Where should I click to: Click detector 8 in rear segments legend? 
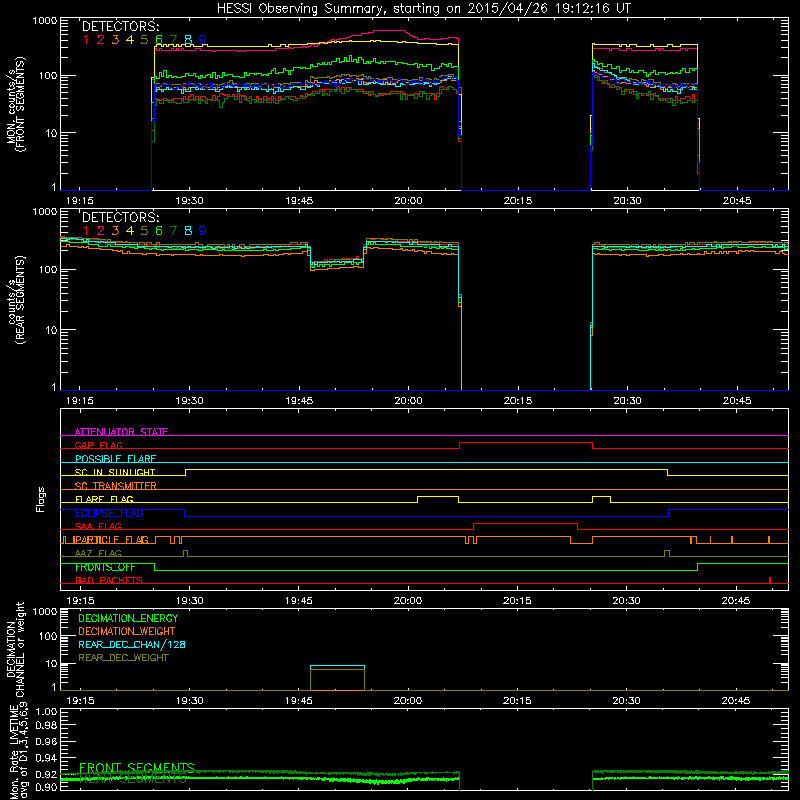(x=188, y=231)
